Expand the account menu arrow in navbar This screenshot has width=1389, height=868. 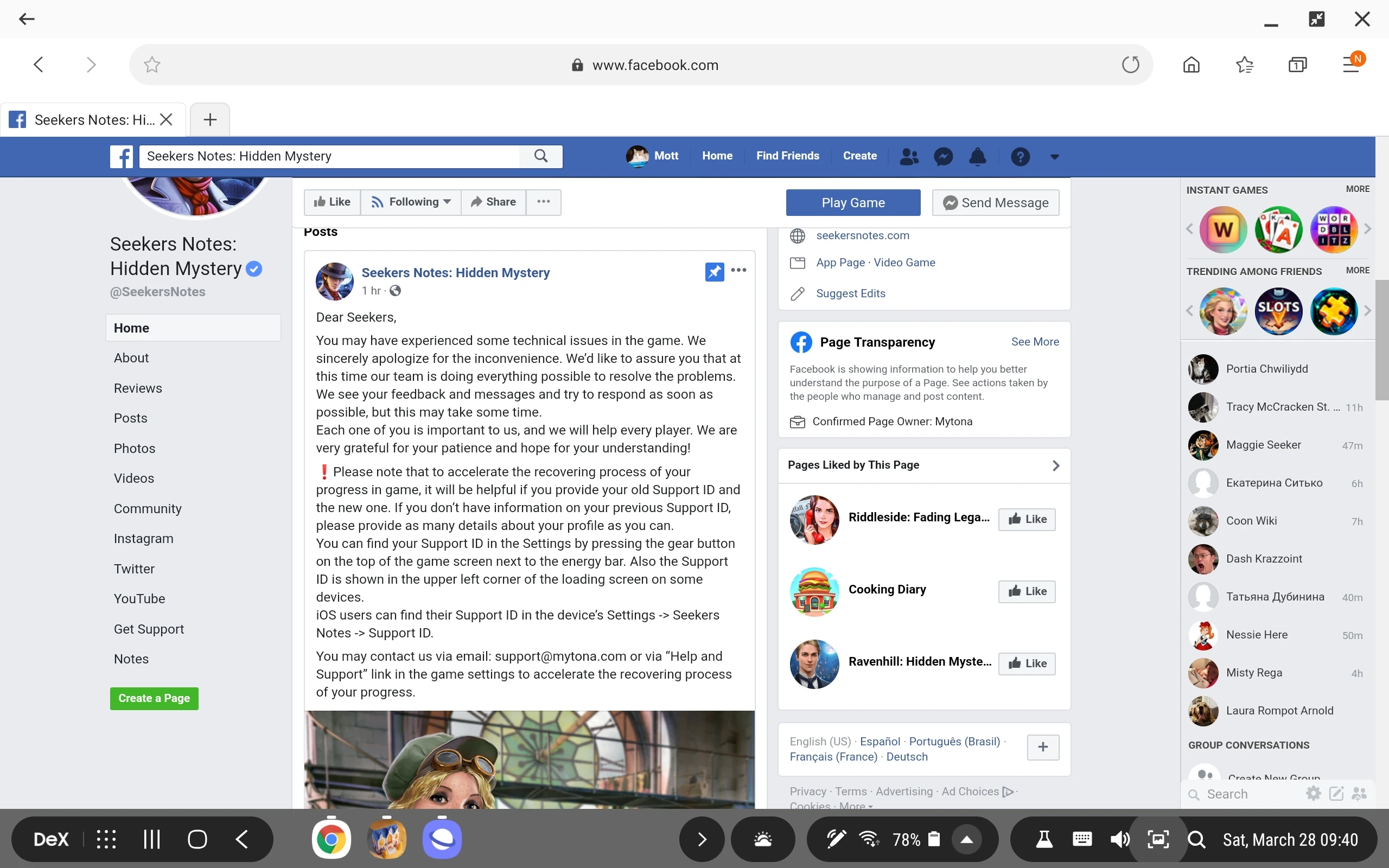coord(1054,157)
